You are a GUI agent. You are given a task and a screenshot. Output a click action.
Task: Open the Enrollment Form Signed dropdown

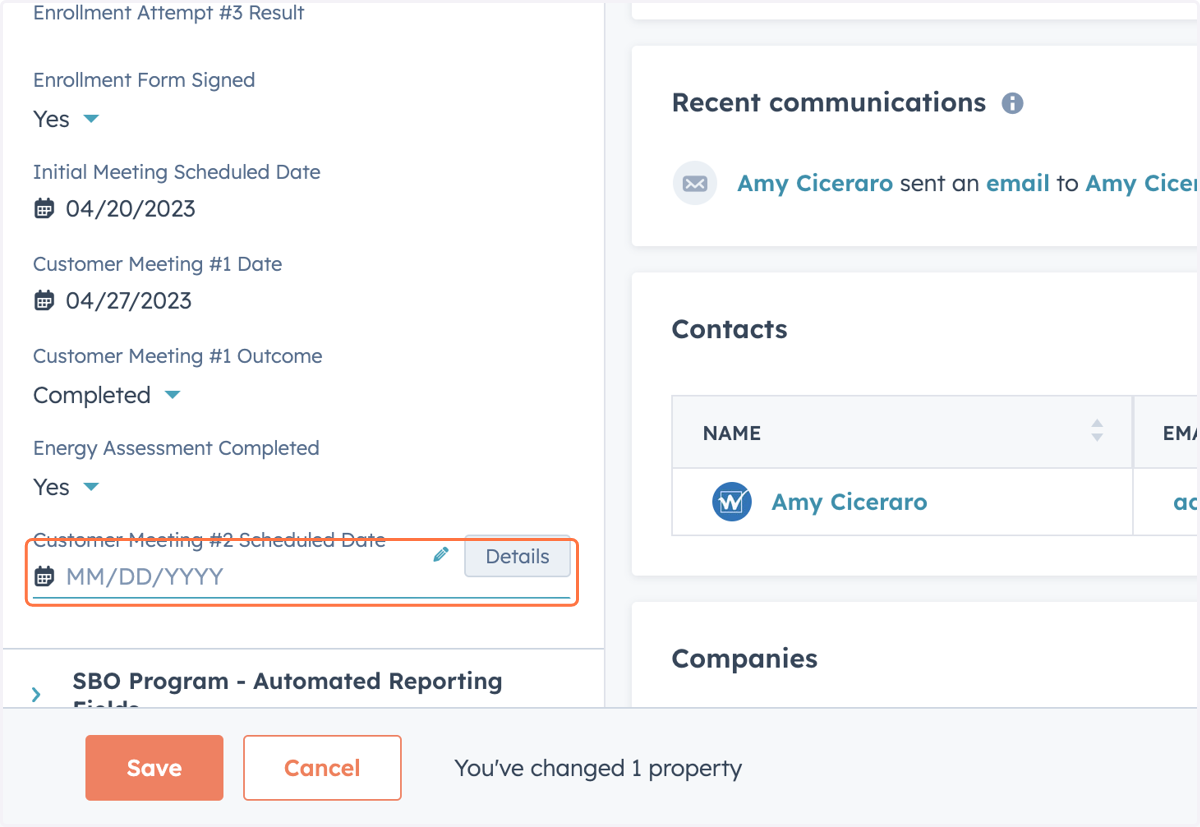coord(66,119)
